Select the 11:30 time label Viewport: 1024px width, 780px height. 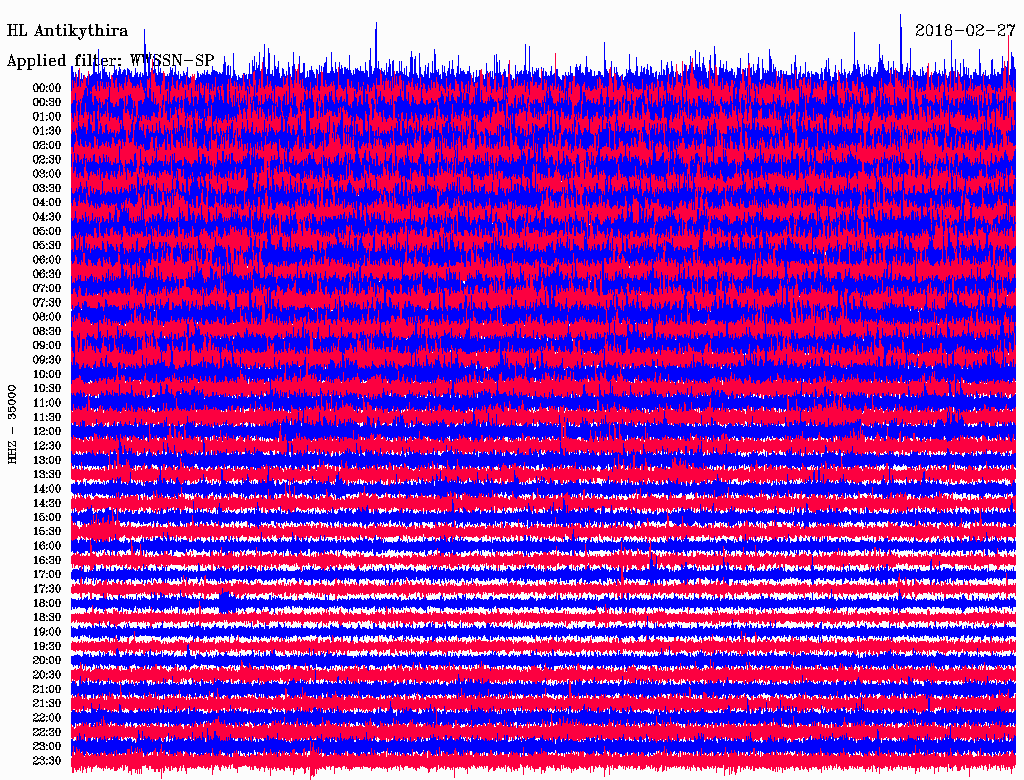click(x=47, y=417)
